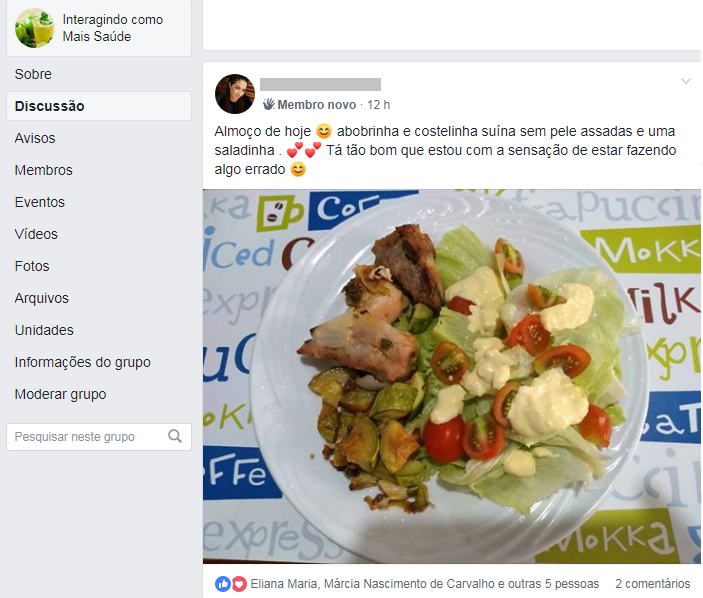Open the food plate photo
The height and width of the screenshot is (598, 703).
tap(452, 376)
